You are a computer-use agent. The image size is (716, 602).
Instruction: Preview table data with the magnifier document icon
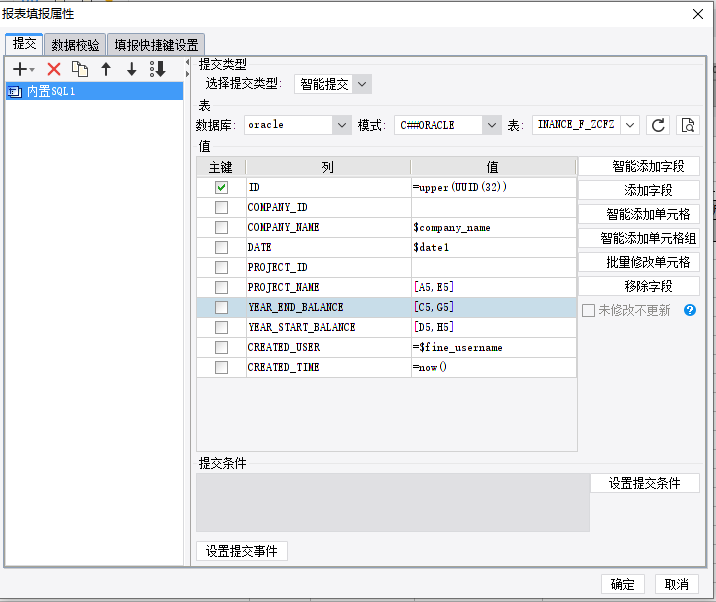coord(688,125)
